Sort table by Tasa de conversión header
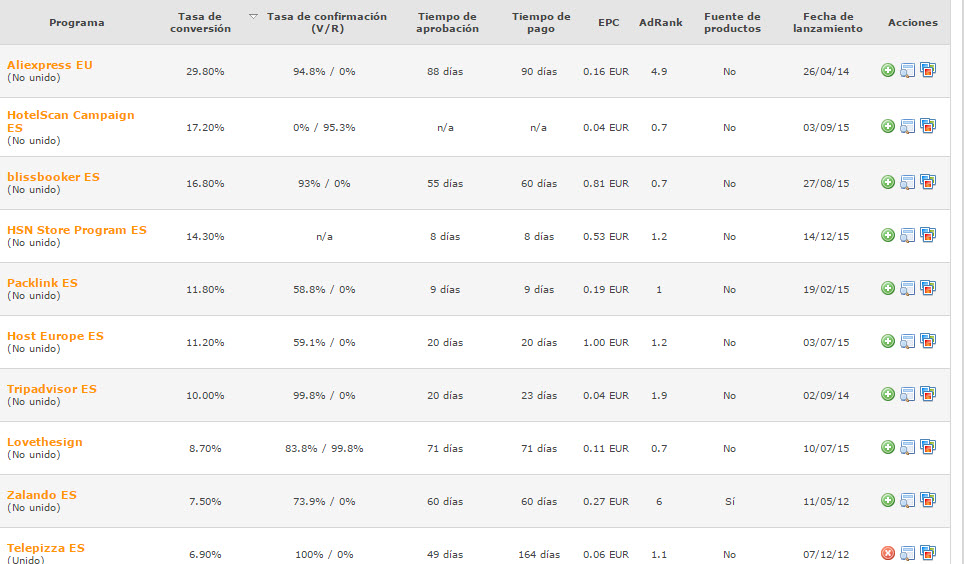964x564 pixels. (200, 23)
